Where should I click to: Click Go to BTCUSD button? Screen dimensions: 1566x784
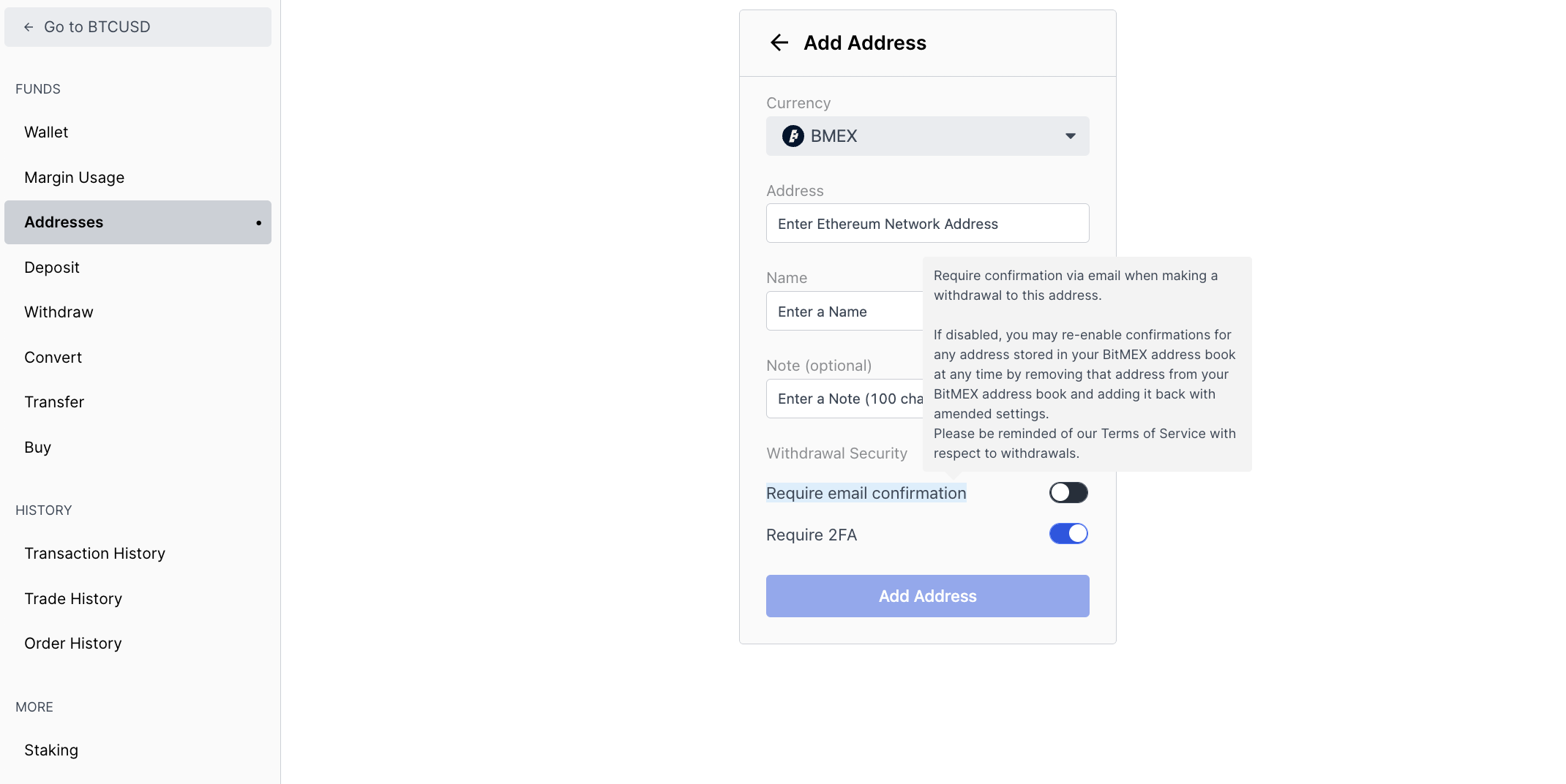pyautogui.click(x=138, y=27)
